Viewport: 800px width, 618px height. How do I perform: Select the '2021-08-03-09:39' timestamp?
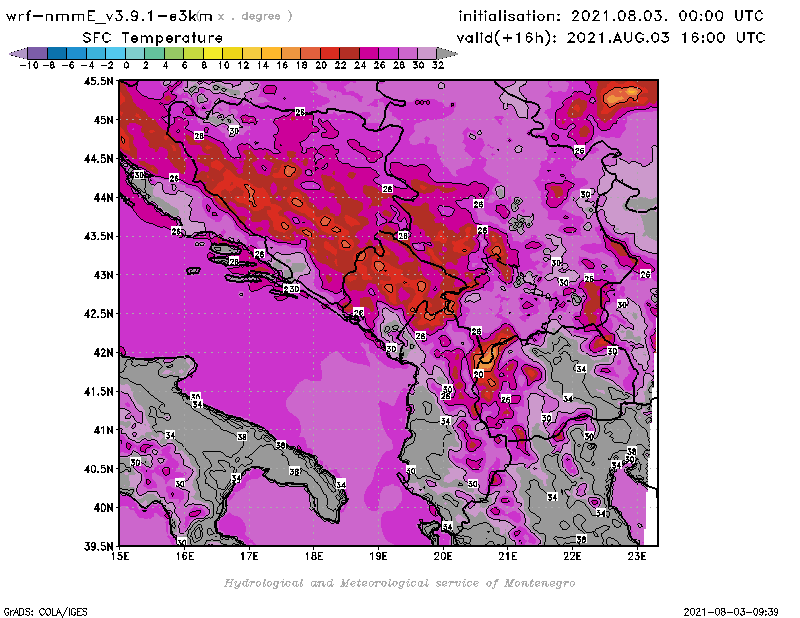coord(731,612)
